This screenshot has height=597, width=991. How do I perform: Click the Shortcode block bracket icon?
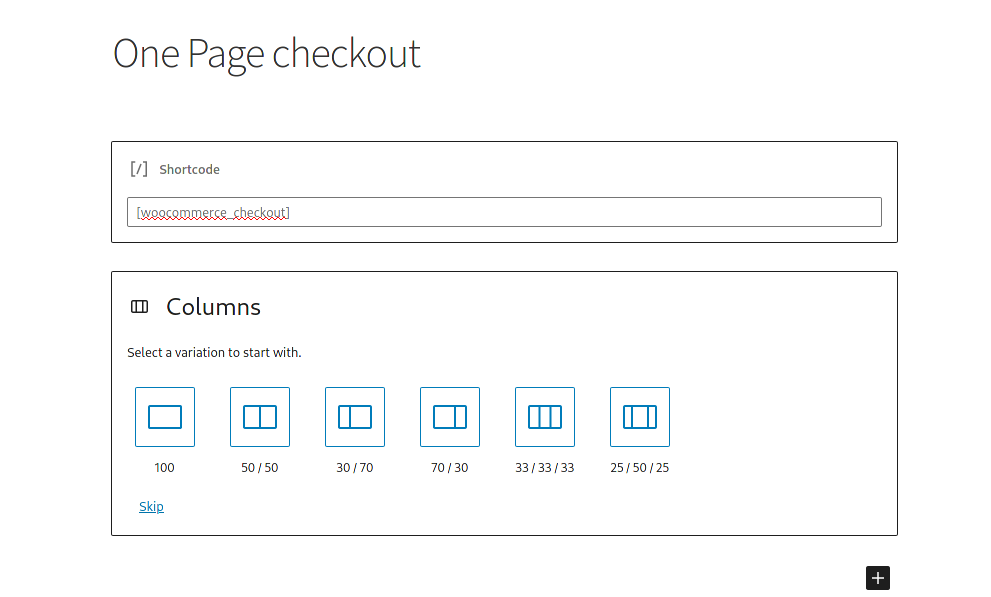pos(139,169)
